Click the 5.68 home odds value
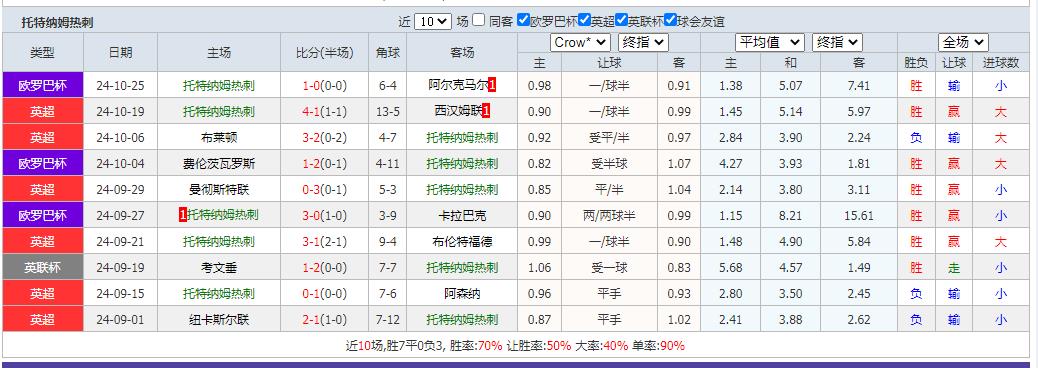The width and height of the screenshot is (1038, 368). [x=731, y=267]
